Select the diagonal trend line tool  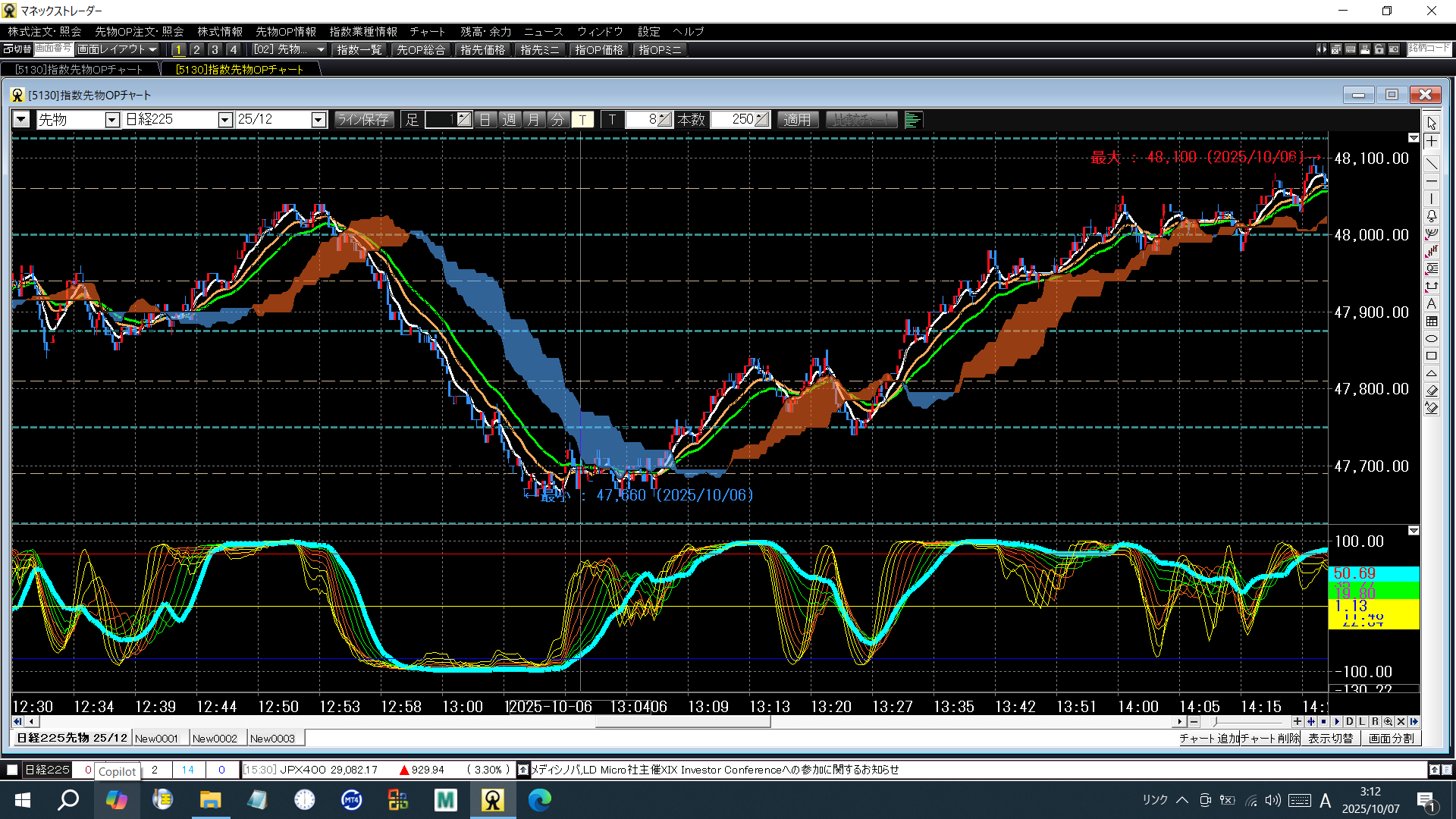(x=1431, y=163)
